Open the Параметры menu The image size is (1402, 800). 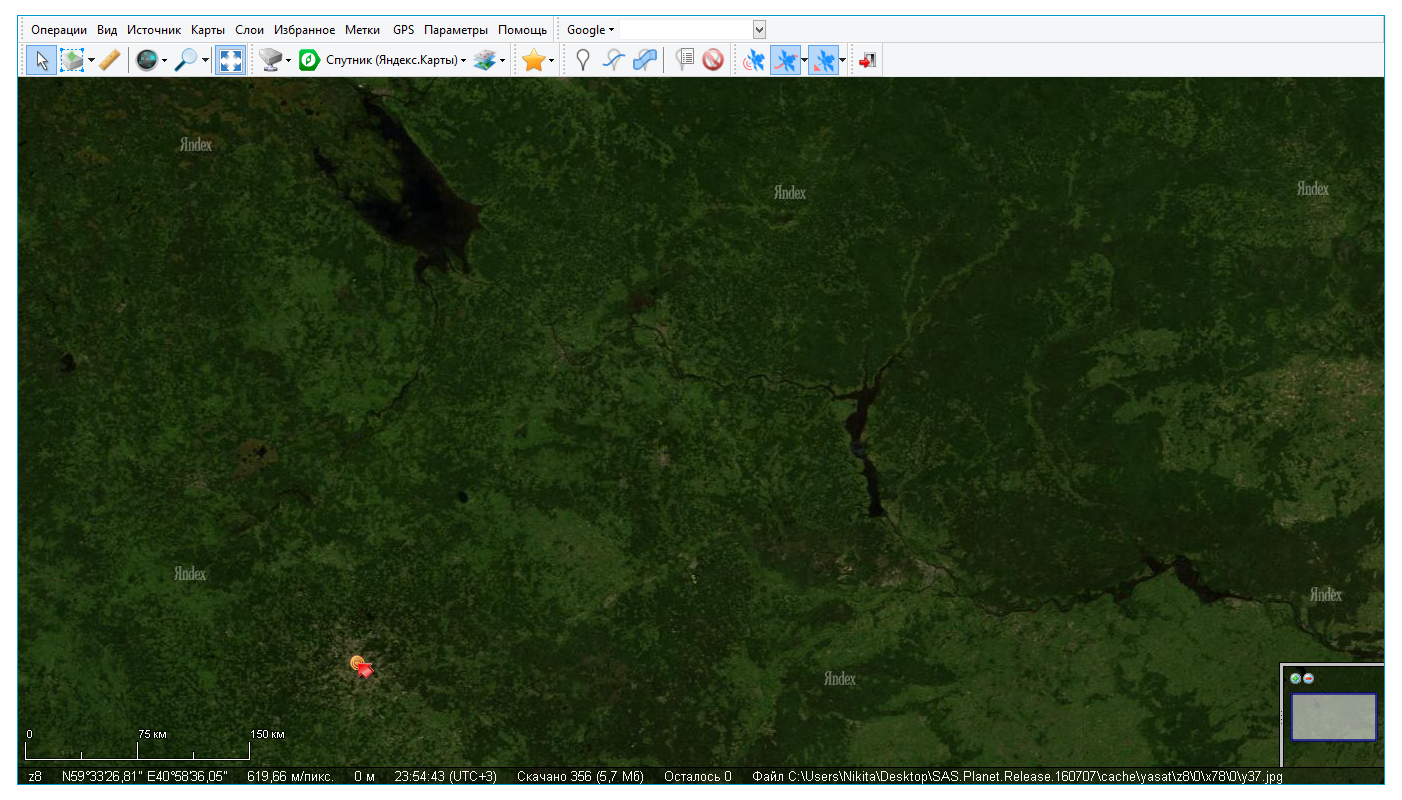point(455,30)
